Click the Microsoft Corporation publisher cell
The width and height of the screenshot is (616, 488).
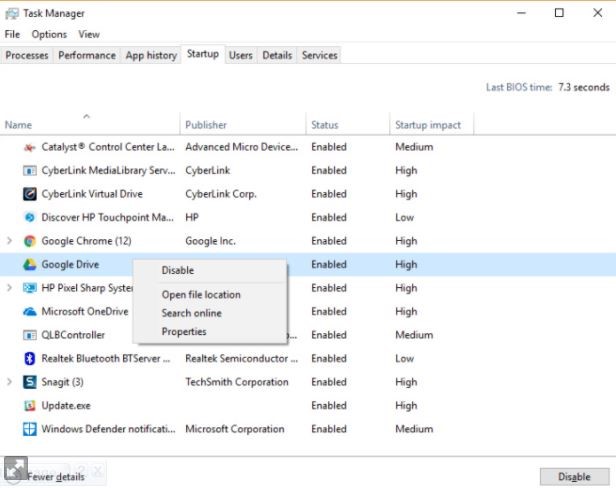pos(235,429)
